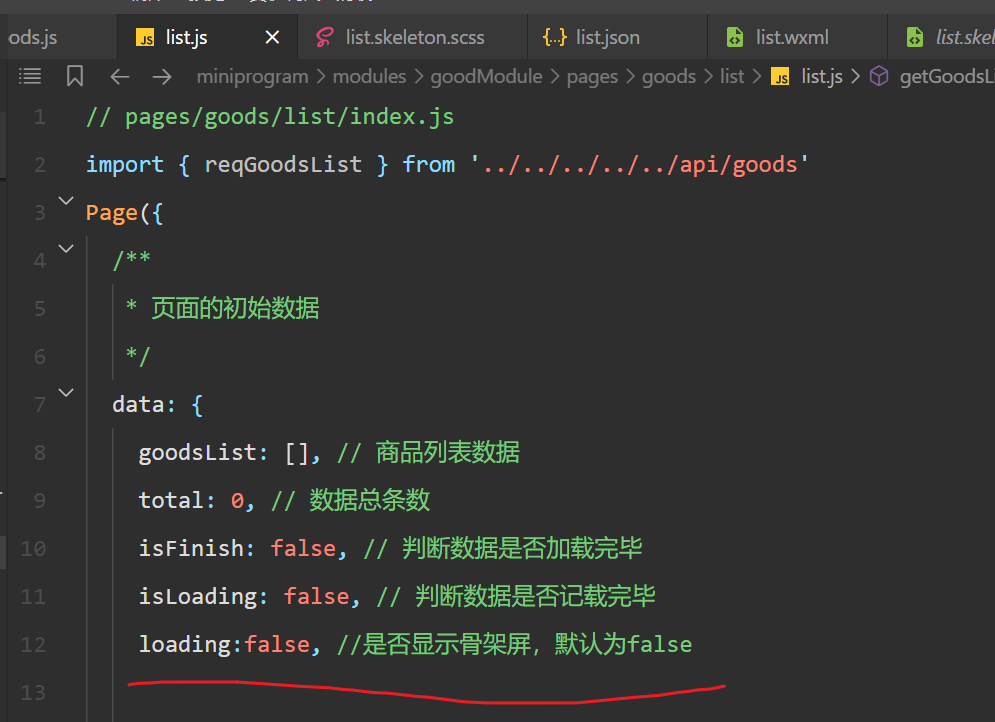Click line number 10 in the gutter
Image resolution: width=995 pixels, height=722 pixels.
coord(33,548)
